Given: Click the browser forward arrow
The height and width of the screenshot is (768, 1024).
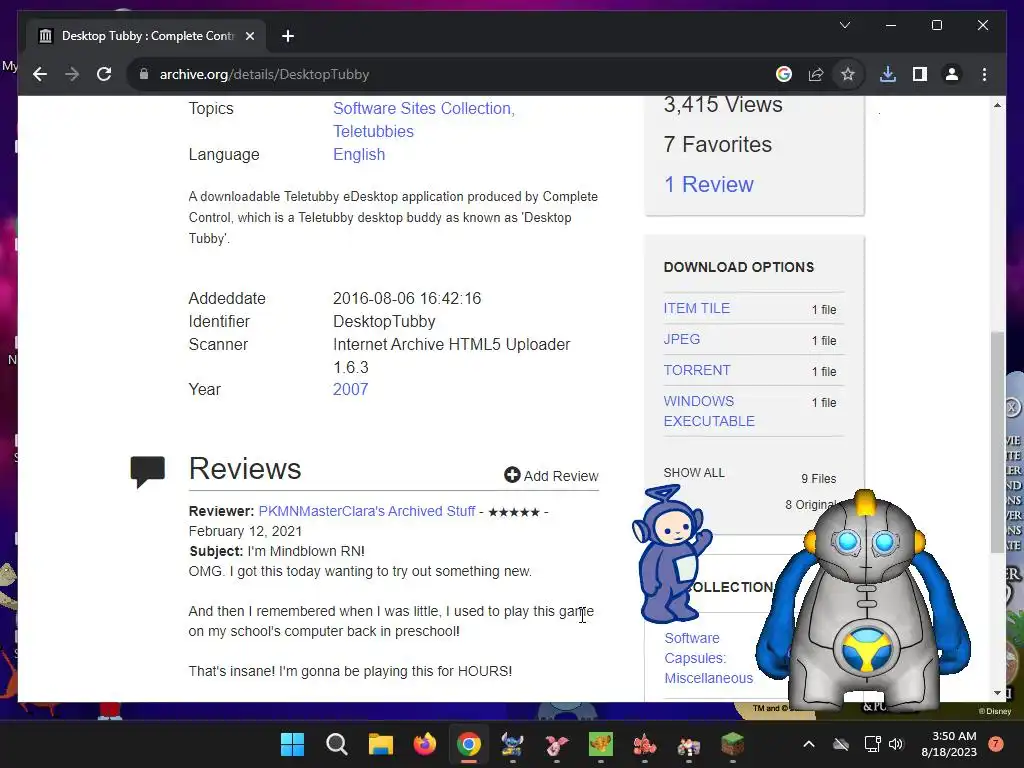Looking at the screenshot, I should pos(72,74).
